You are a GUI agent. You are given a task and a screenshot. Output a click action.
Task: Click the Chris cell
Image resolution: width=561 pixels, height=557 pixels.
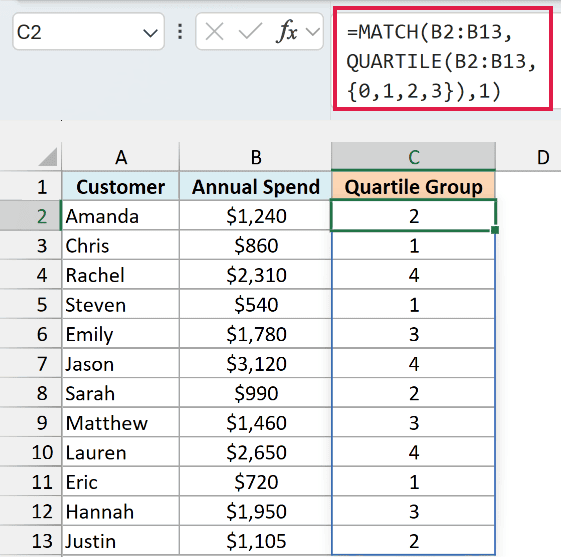tap(121, 245)
